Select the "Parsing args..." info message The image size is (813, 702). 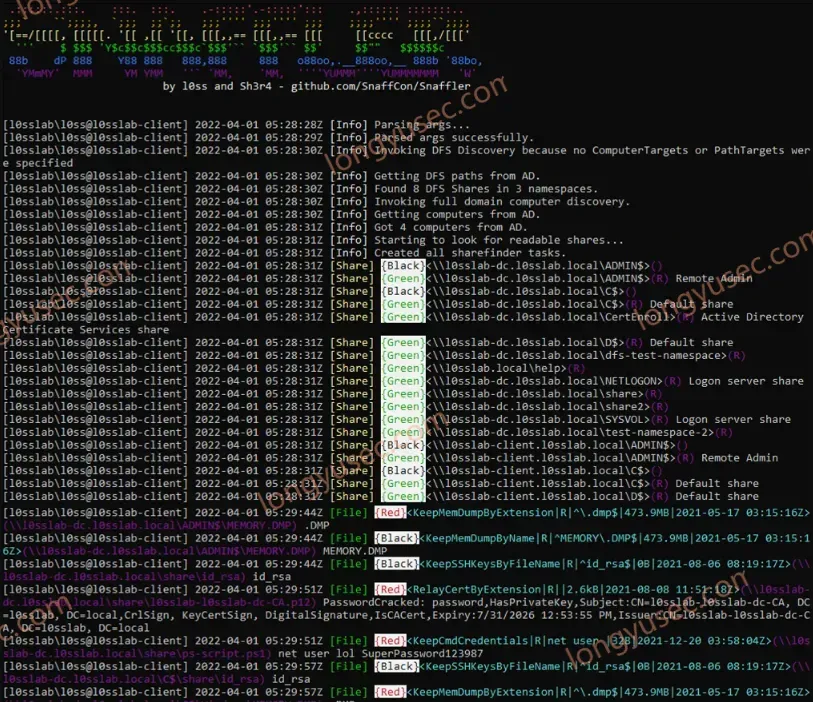[x=422, y=125]
